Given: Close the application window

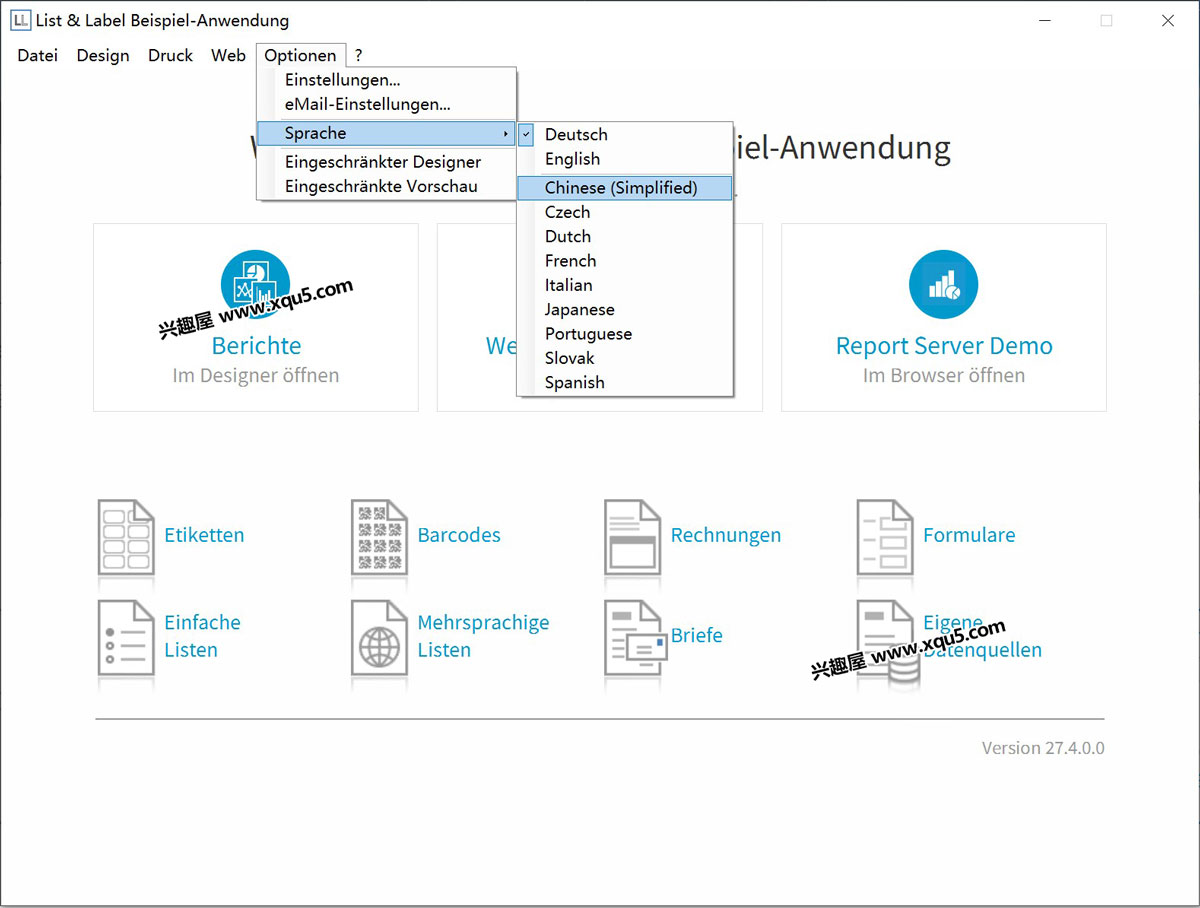Looking at the screenshot, I should (1168, 21).
